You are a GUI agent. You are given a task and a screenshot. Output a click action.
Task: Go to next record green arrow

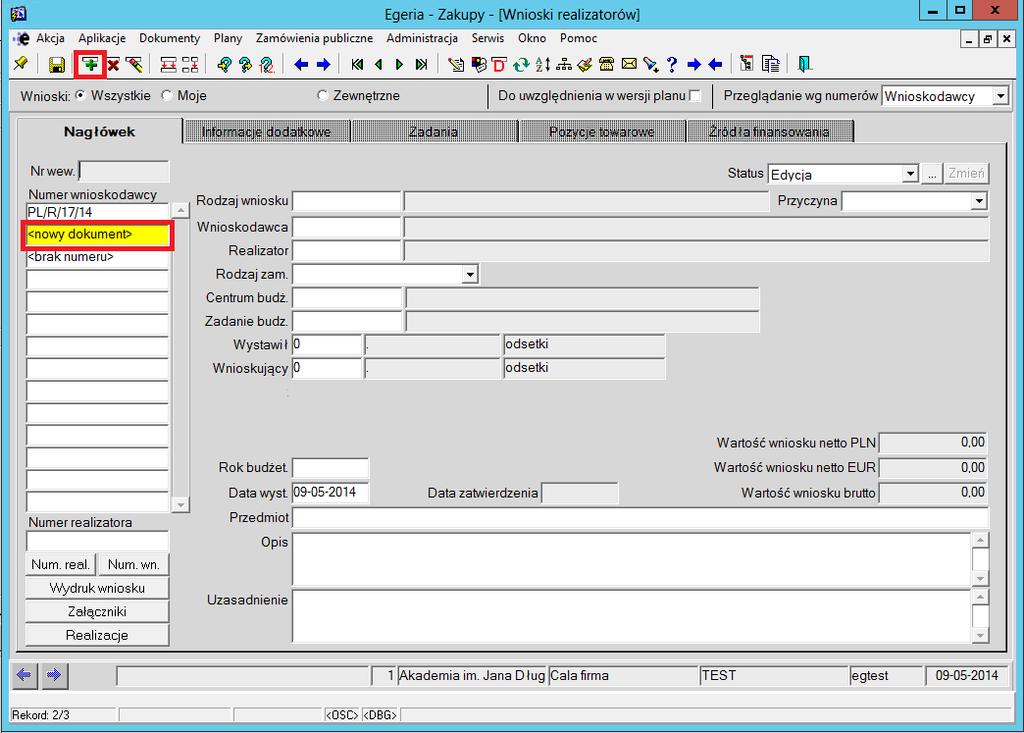tap(400, 64)
